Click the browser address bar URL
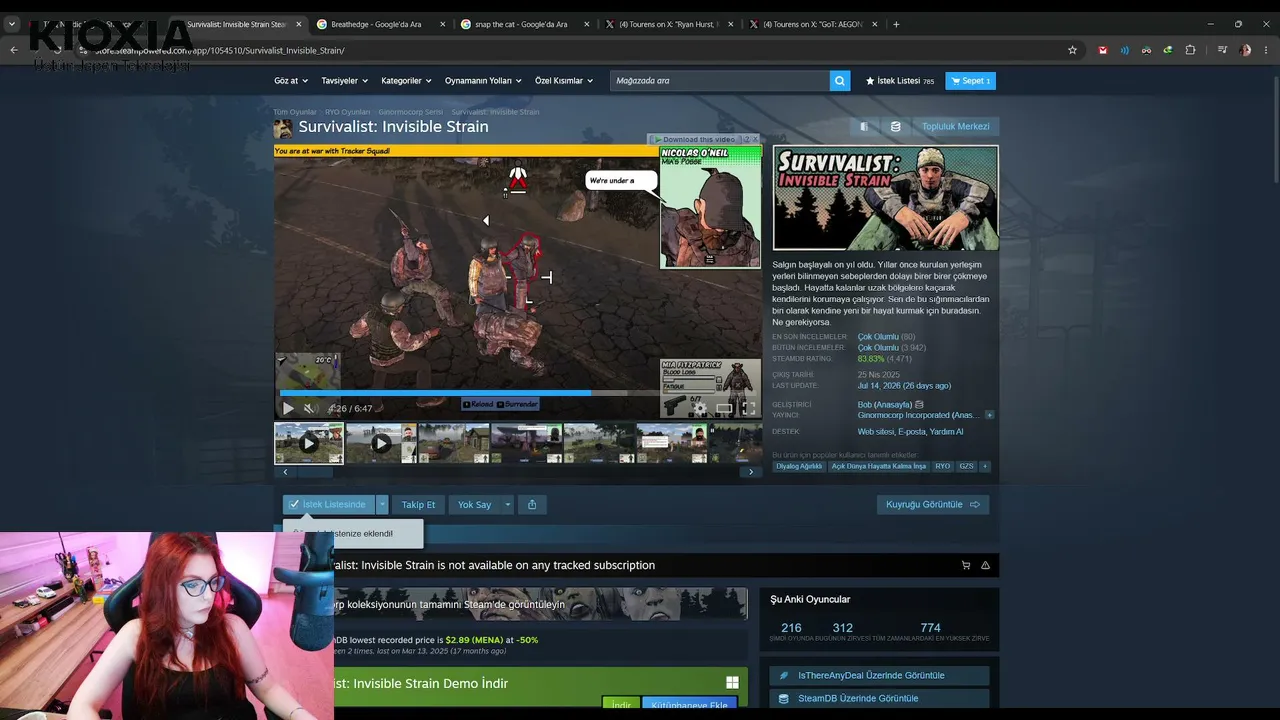The width and height of the screenshot is (1280, 720). (x=220, y=50)
